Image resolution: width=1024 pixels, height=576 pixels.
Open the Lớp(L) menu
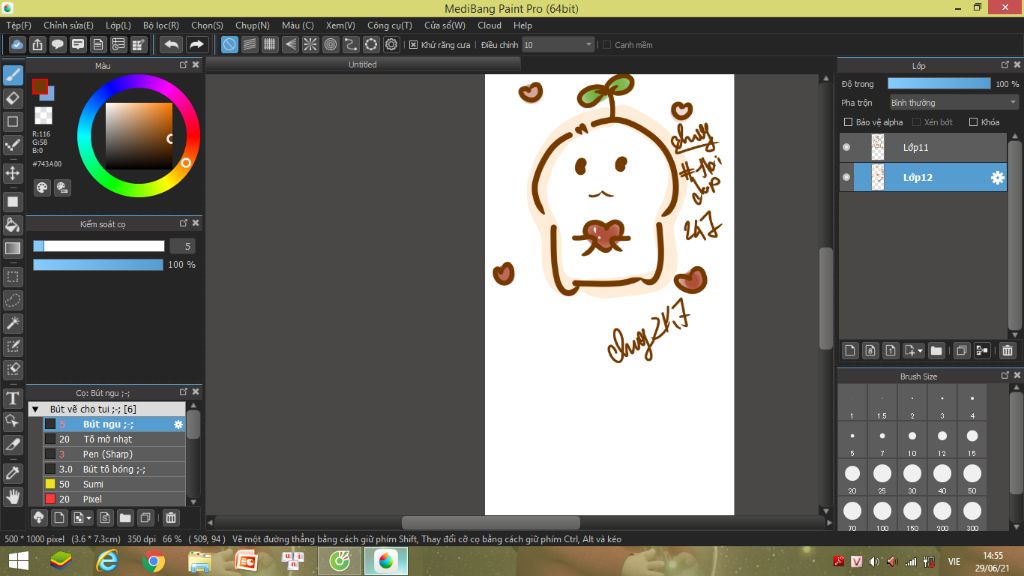[118, 25]
